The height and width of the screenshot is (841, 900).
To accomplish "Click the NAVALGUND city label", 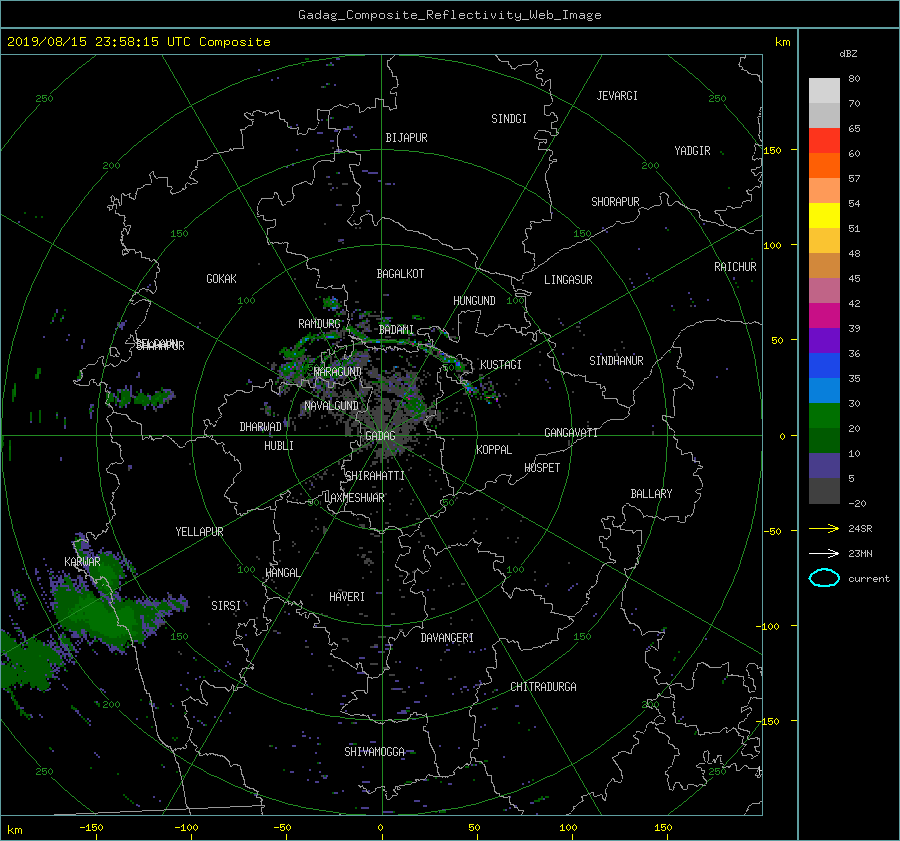I will [x=331, y=406].
